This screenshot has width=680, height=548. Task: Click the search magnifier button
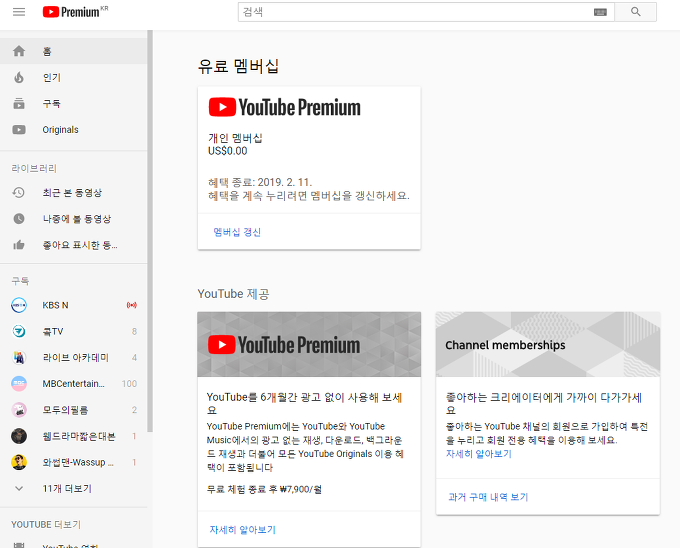click(635, 12)
